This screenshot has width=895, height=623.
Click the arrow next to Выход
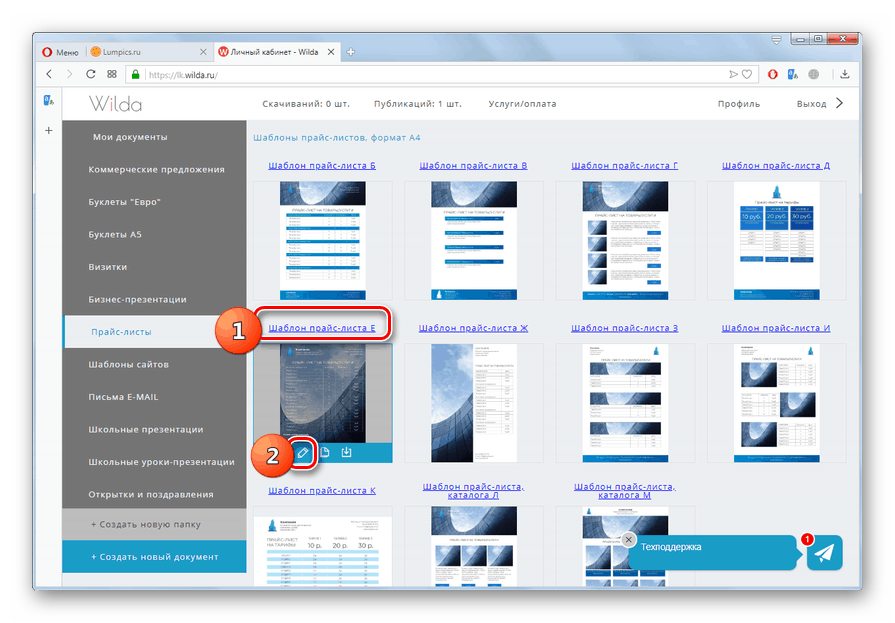click(839, 103)
